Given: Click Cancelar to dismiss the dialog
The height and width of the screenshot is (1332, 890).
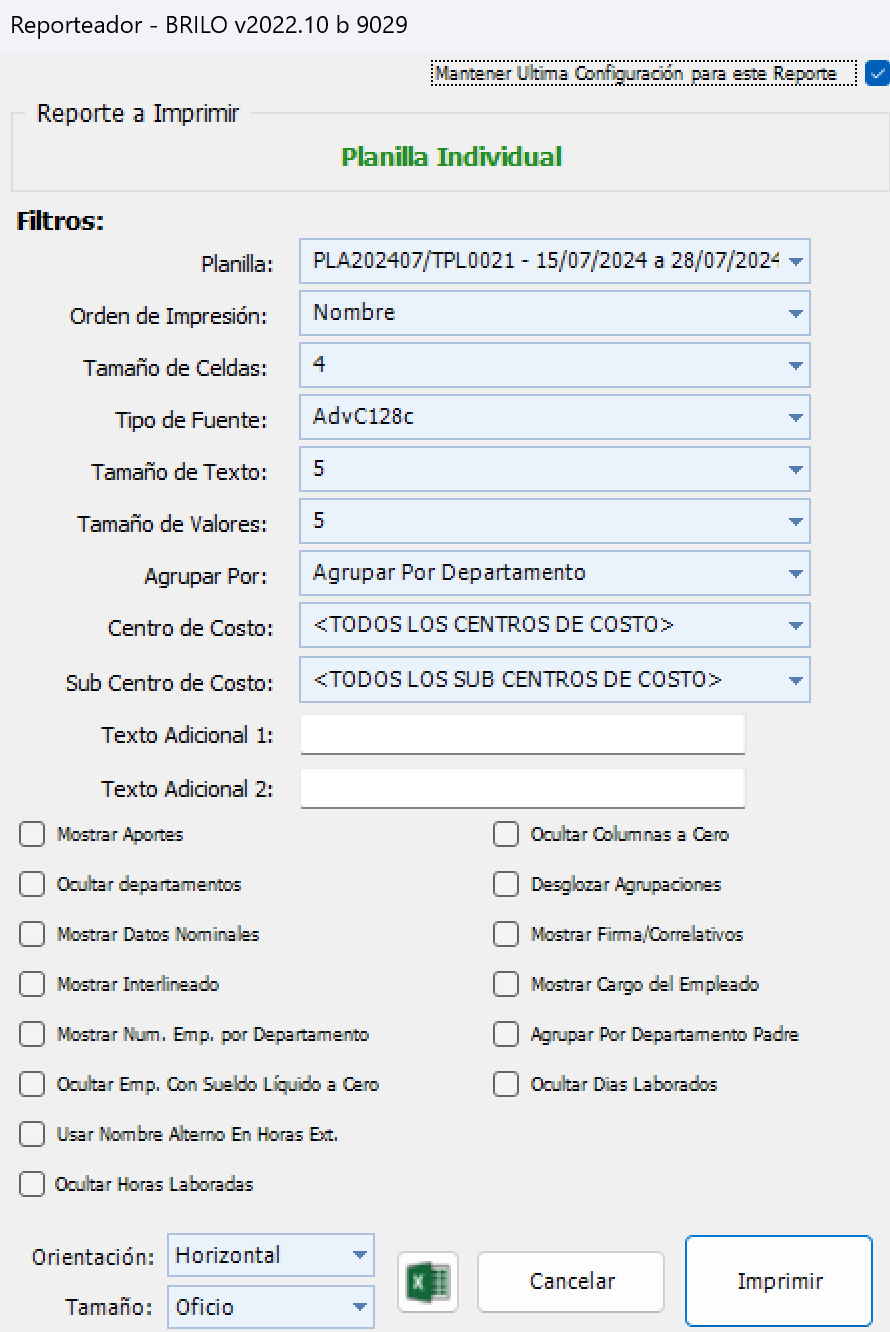Looking at the screenshot, I should click(570, 1281).
